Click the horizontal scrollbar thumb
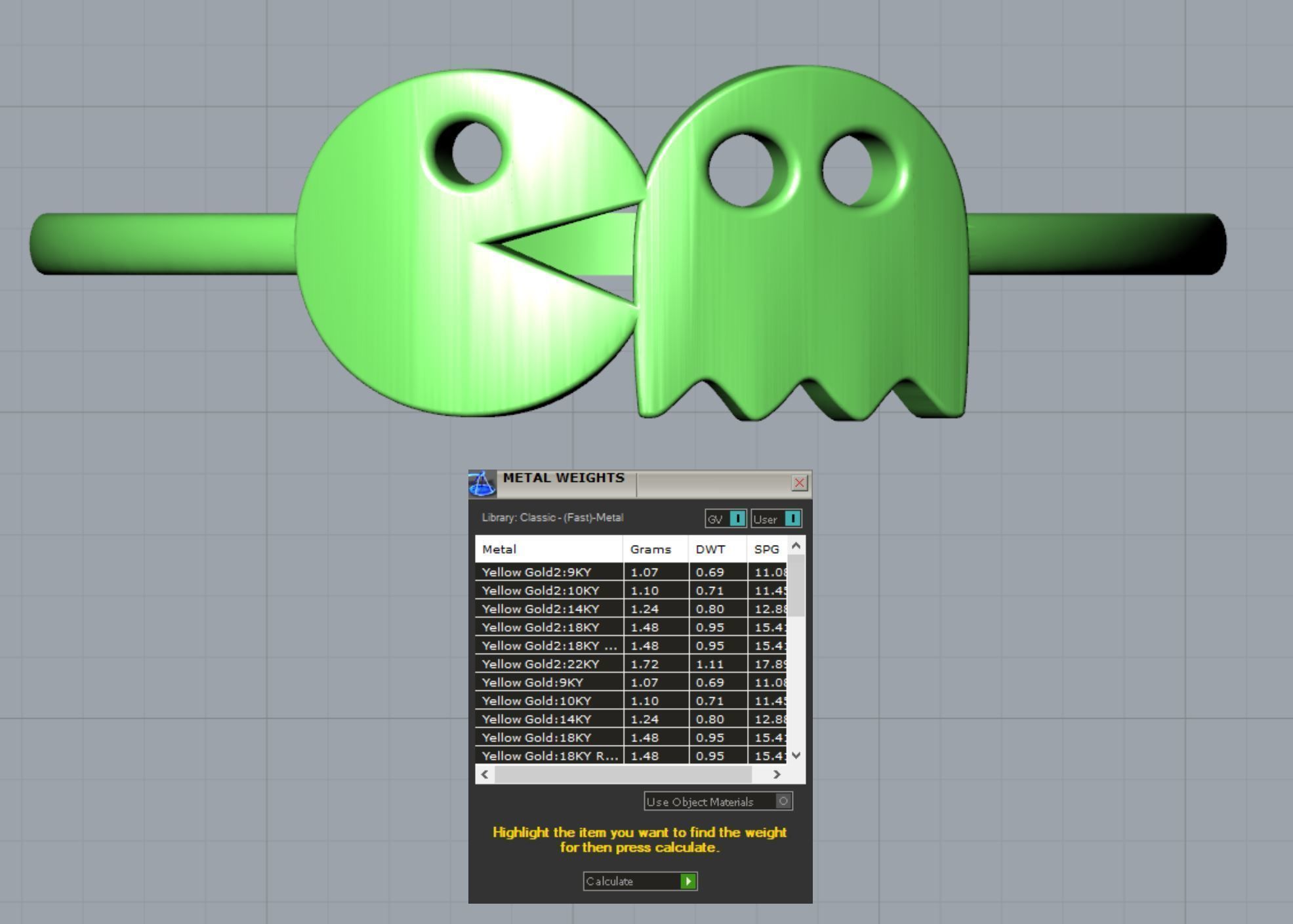This screenshot has width=1293, height=924. pyautogui.click(x=622, y=774)
